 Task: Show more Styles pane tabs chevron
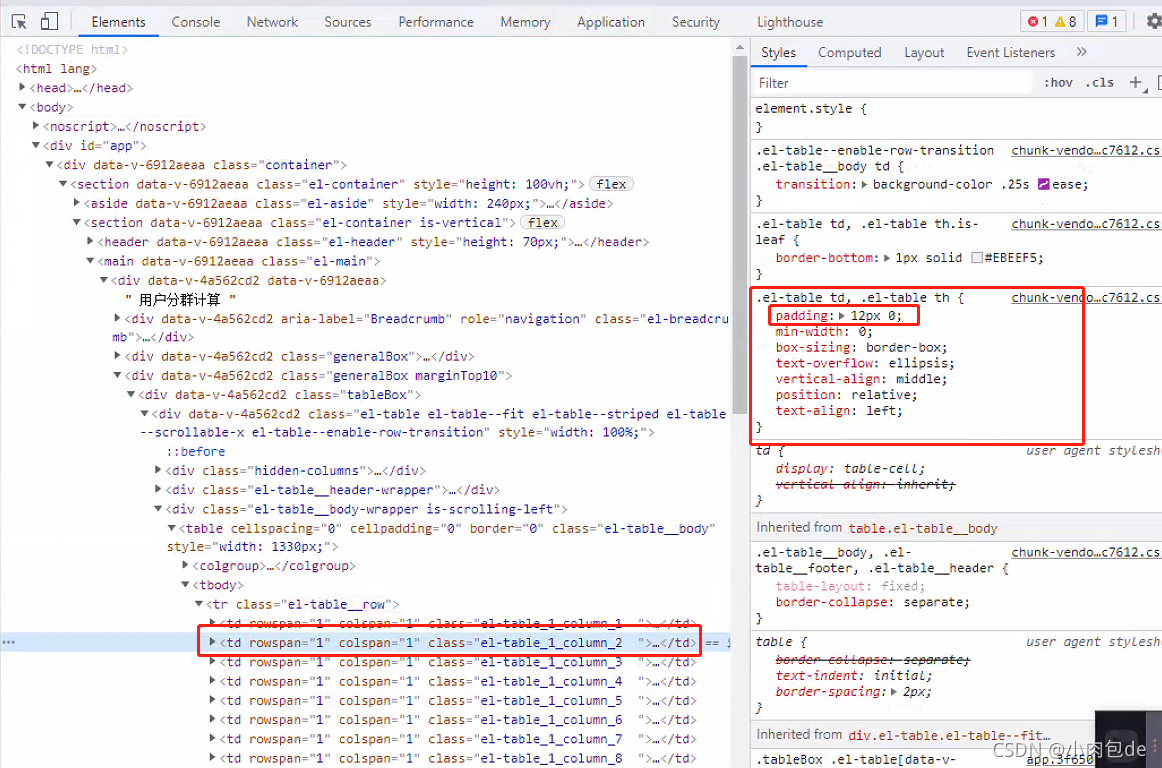[x=1081, y=52]
